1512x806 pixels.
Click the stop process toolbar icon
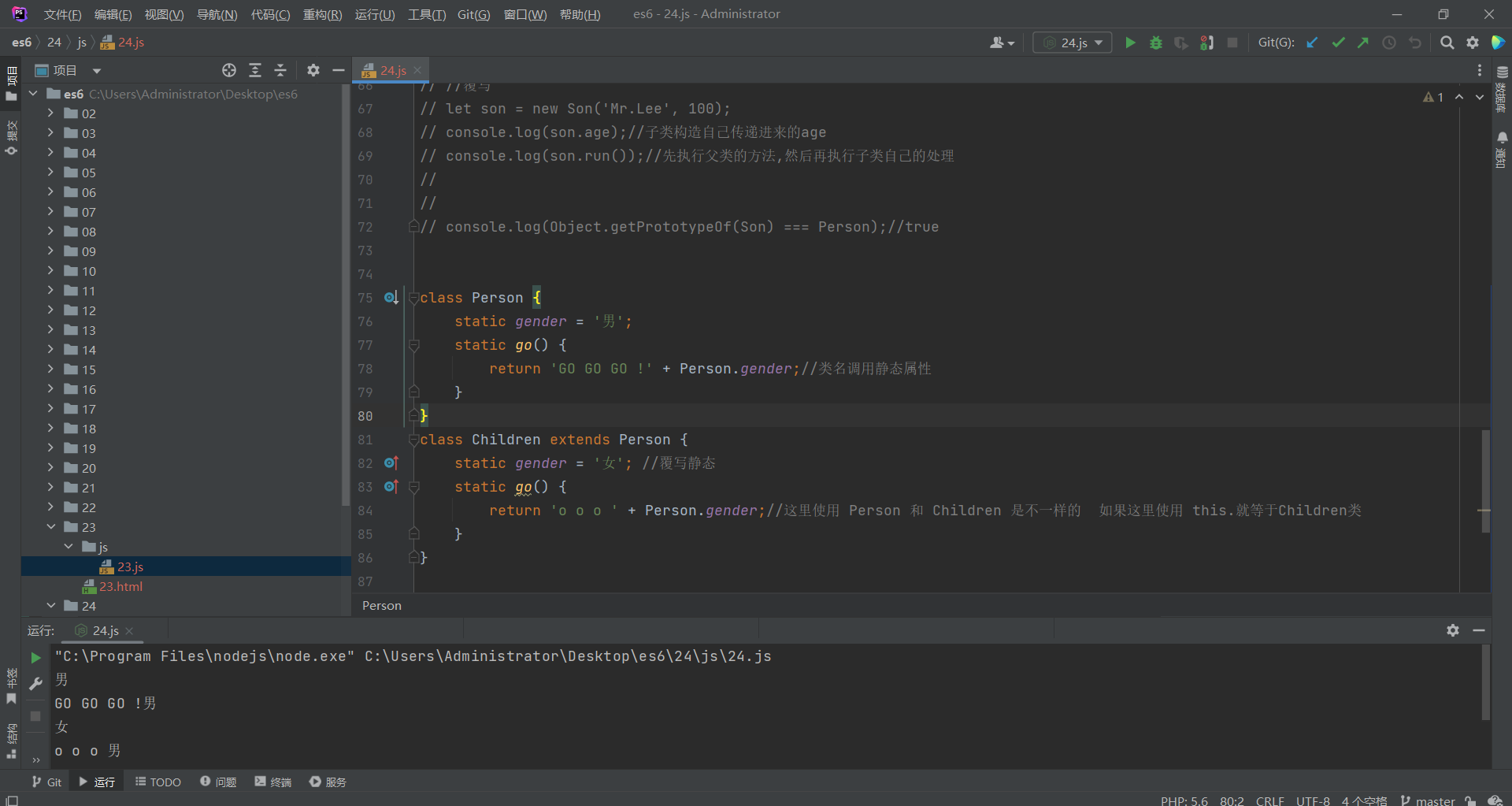click(x=1232, y=43)
